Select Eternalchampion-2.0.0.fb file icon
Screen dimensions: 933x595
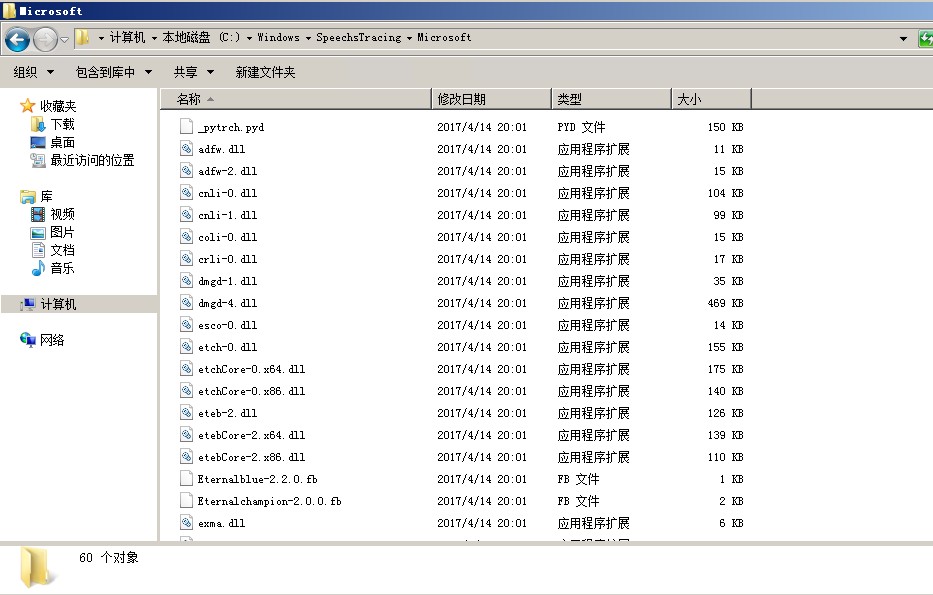pos(187,501)
